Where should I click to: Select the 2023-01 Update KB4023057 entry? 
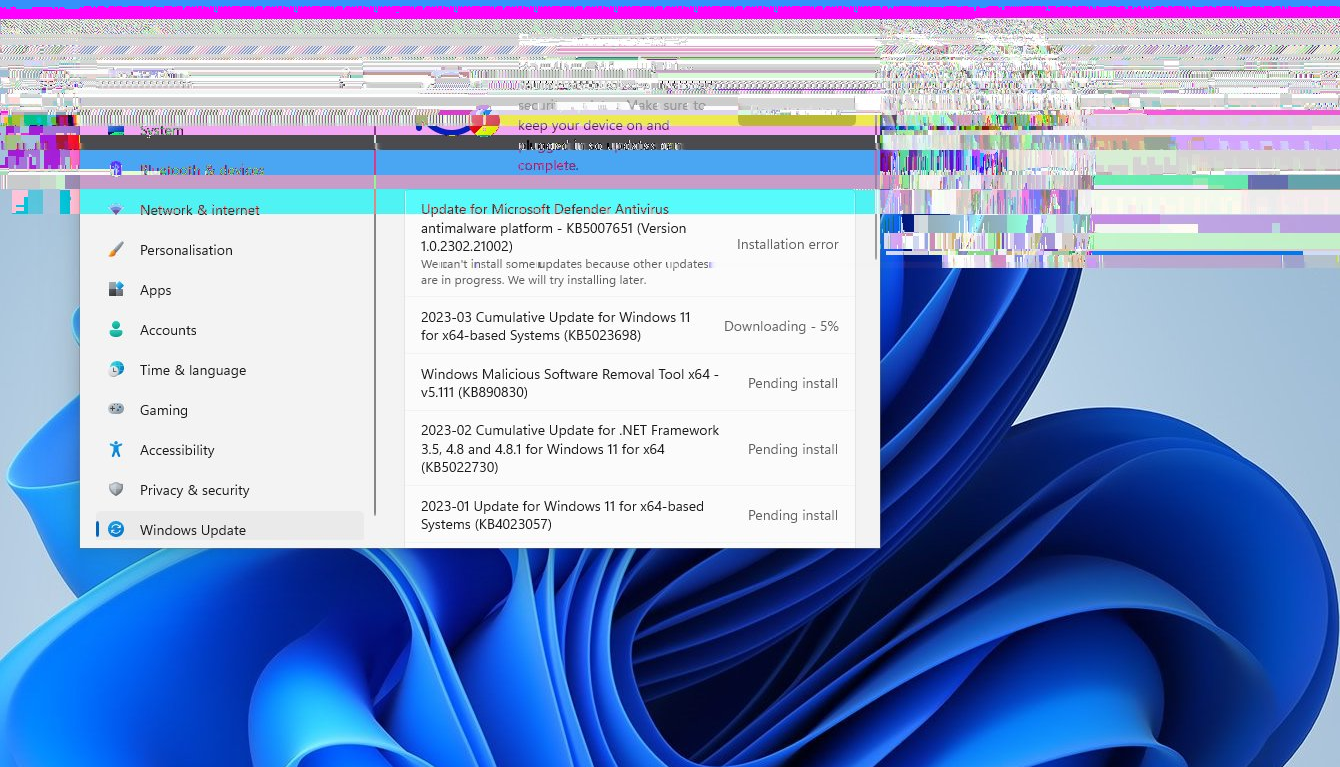pyautogui.click(x=562, y=515)
